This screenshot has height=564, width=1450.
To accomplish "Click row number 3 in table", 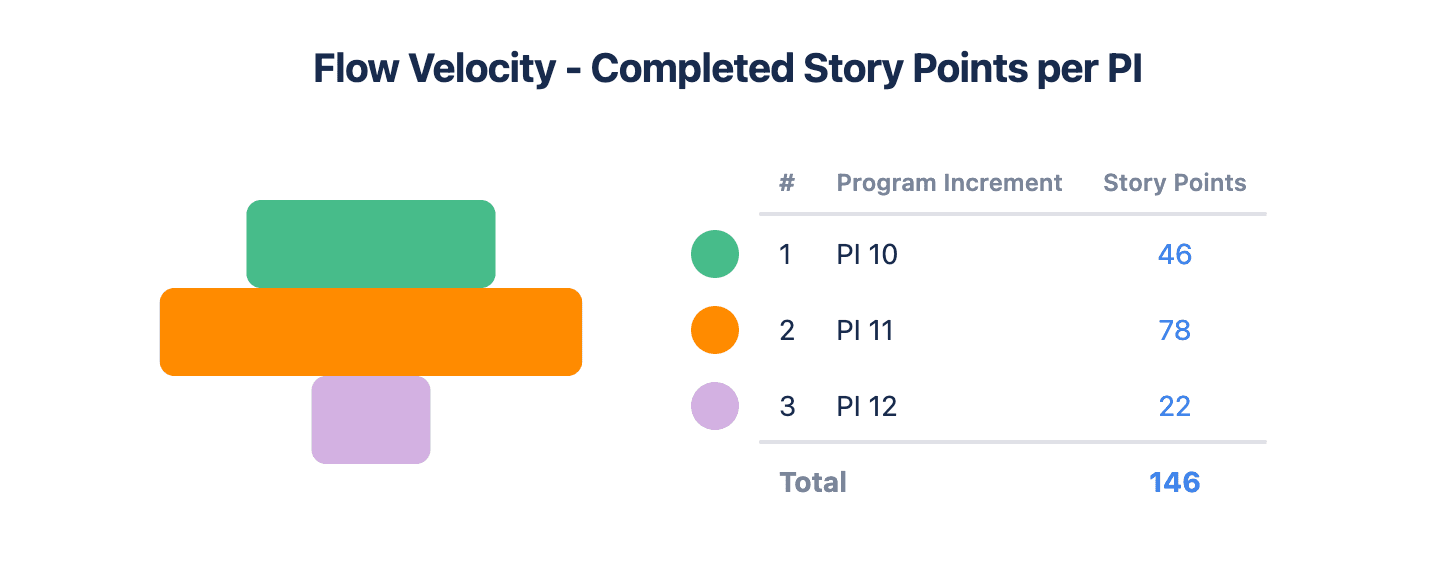I will 787,407.
